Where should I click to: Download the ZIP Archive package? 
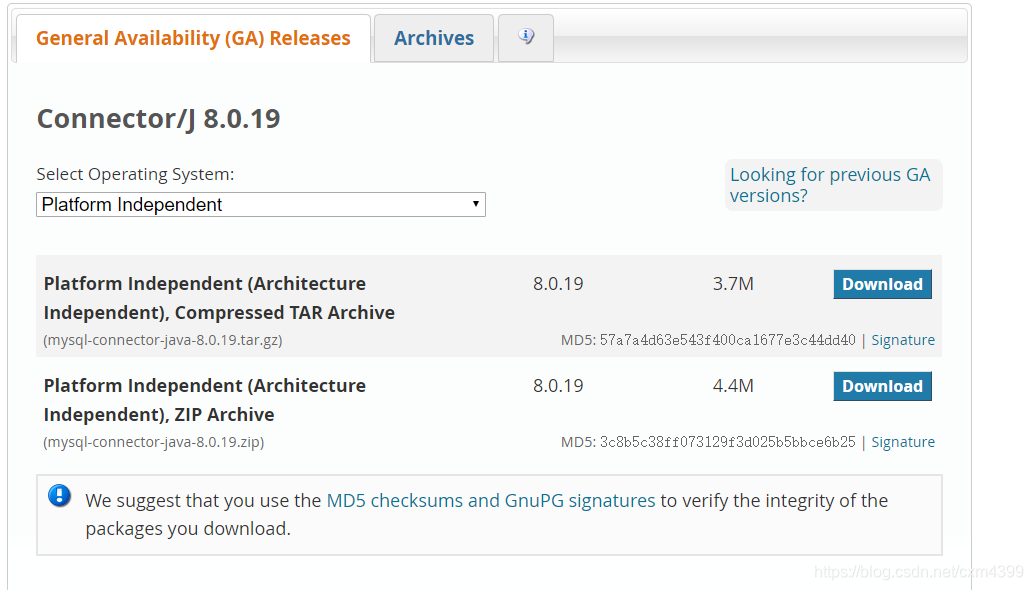click(882, 387)
